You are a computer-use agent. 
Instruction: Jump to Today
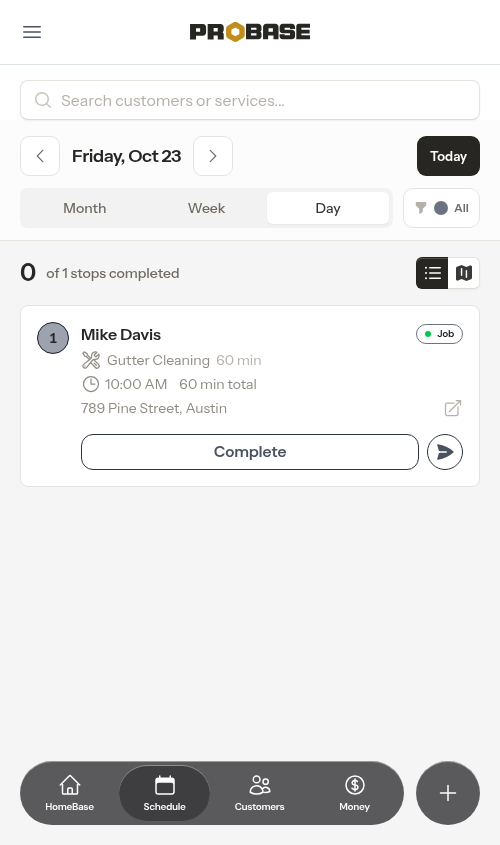(448, 156)
